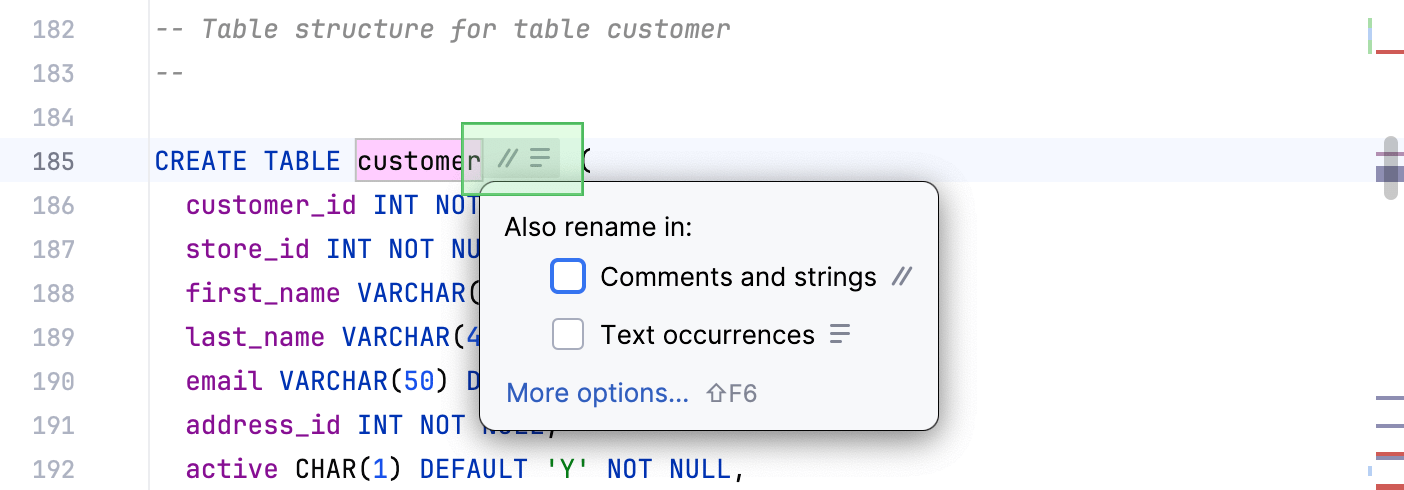Click line number 182 in the gutter
The image size is (1404, 490).
pyautogui.click(x=54, y=29)
